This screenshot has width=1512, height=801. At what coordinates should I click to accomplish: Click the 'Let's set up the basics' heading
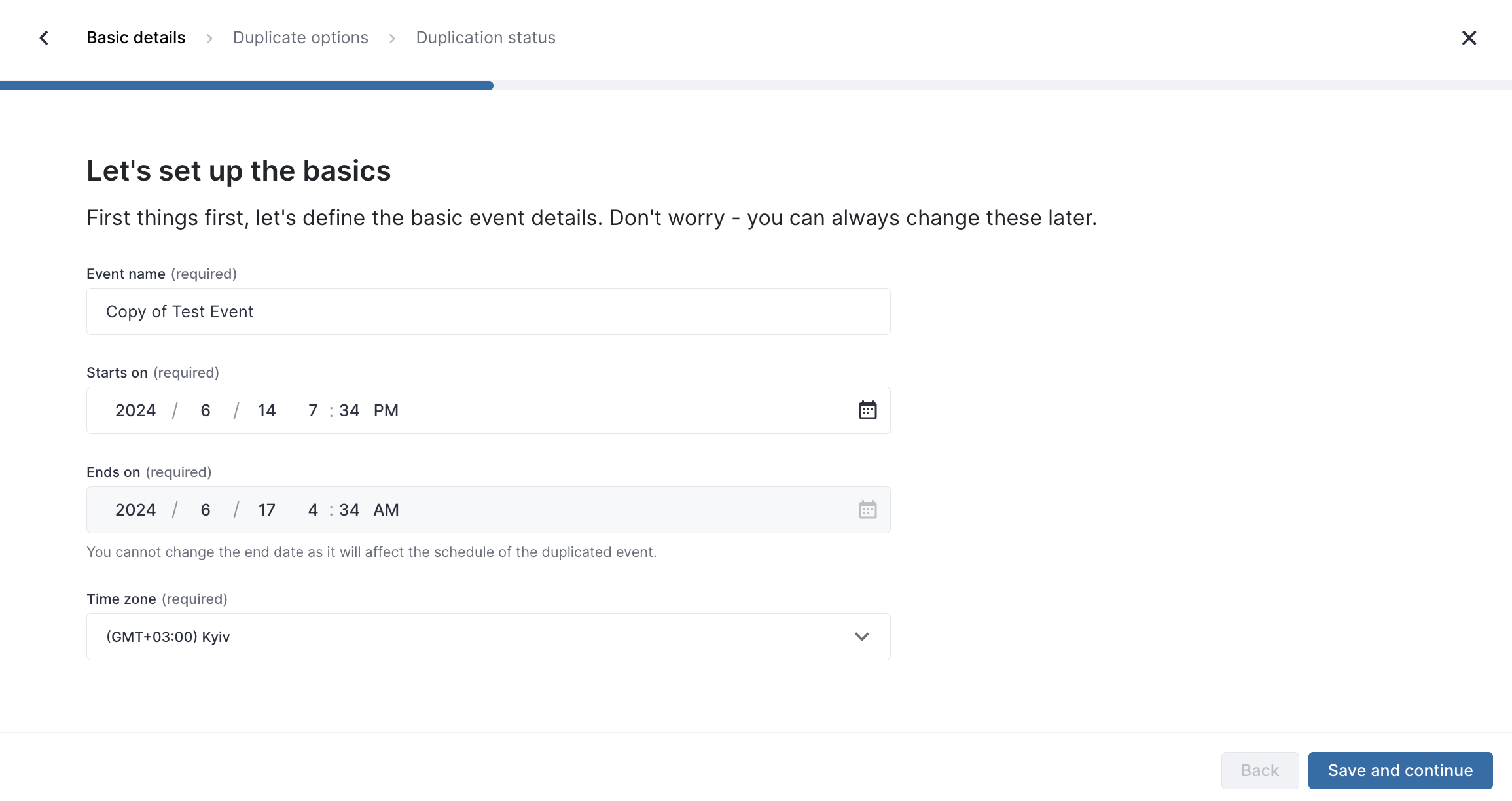click(239, 171)
